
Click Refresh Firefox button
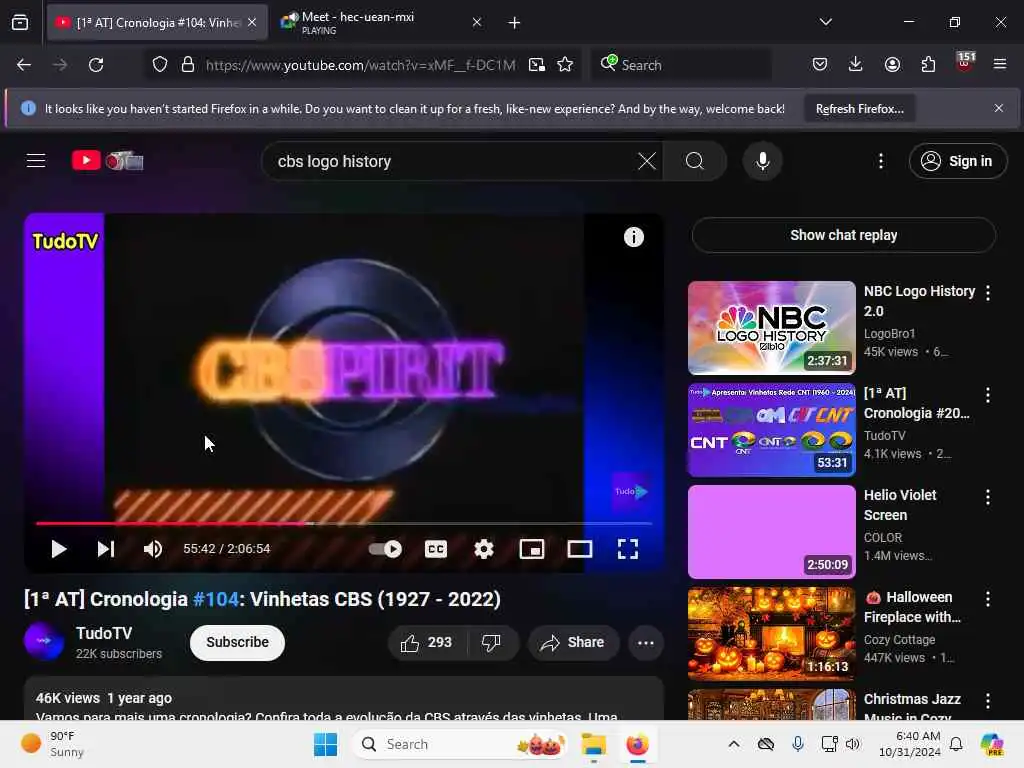pos(859,109)
